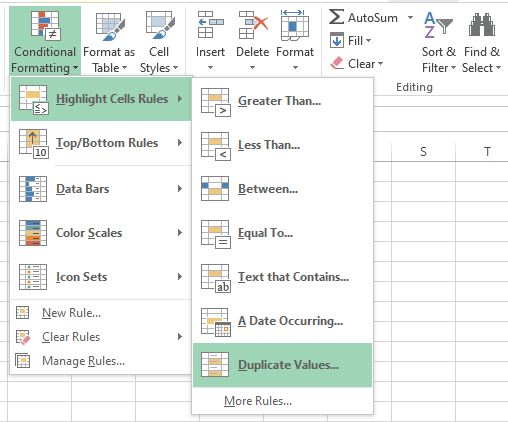
Task: Select column S header
Action: [423, 152]
